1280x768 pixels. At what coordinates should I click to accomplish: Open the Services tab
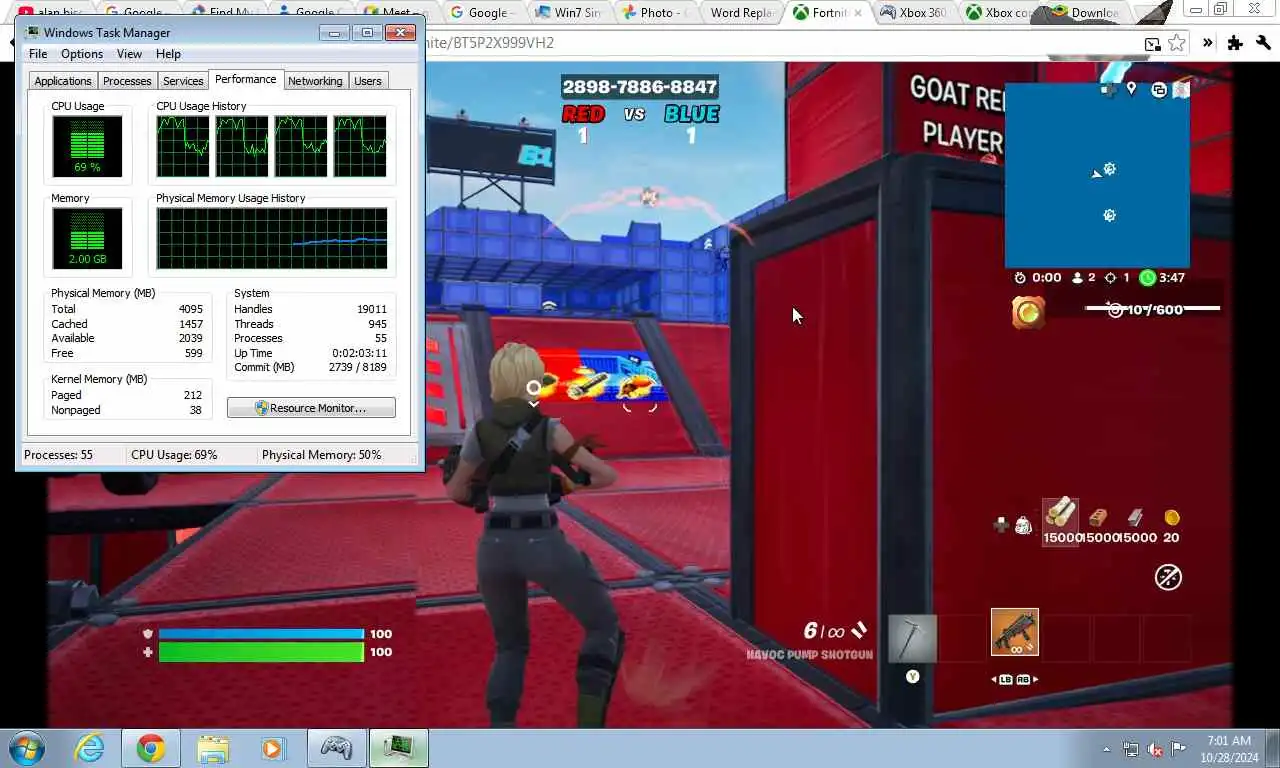(x=183, y=81)
